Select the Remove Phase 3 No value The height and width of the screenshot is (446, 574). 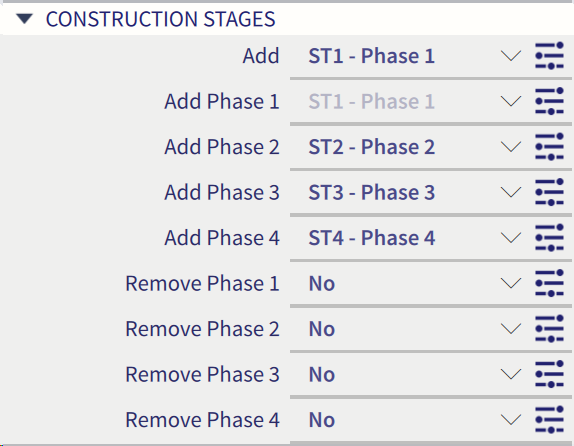pyautogui.click(x=322, y=374)
